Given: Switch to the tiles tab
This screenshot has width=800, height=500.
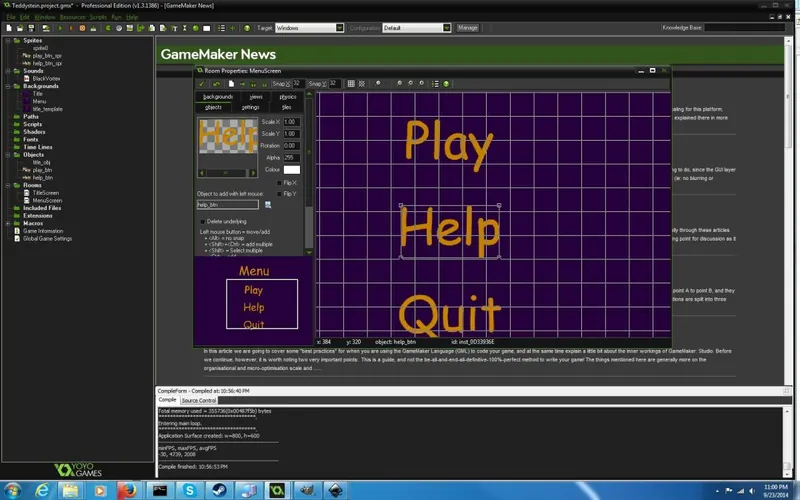Looking at the screenshot, I should [287, 107].
